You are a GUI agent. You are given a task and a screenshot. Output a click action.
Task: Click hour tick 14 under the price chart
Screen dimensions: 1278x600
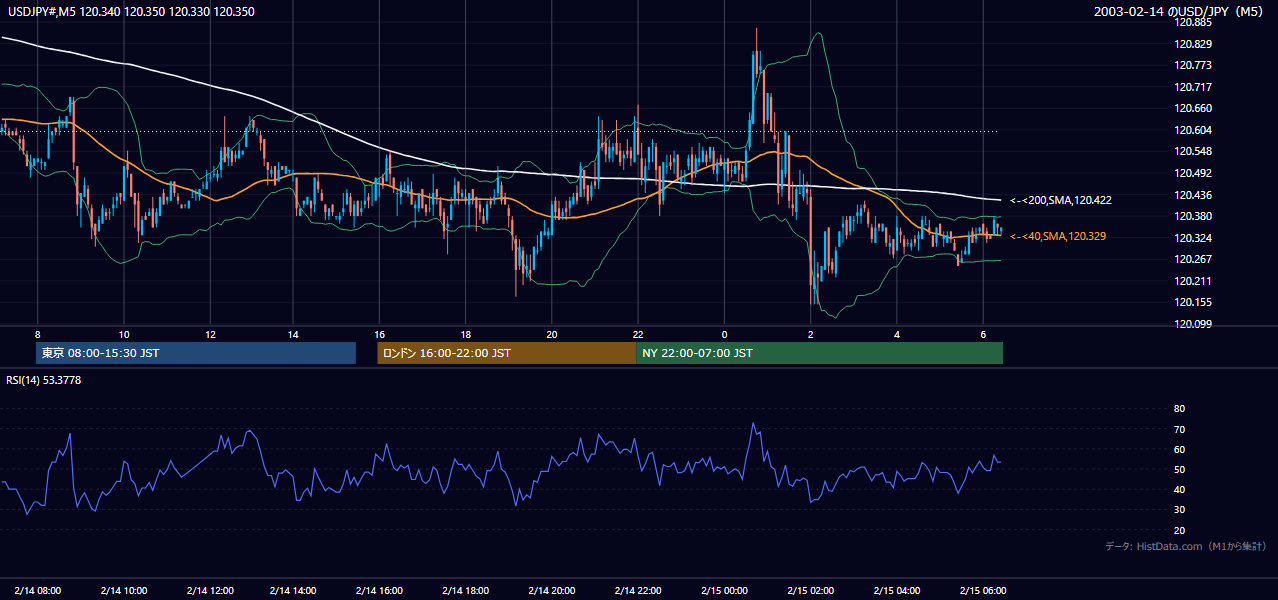[294, 333]
